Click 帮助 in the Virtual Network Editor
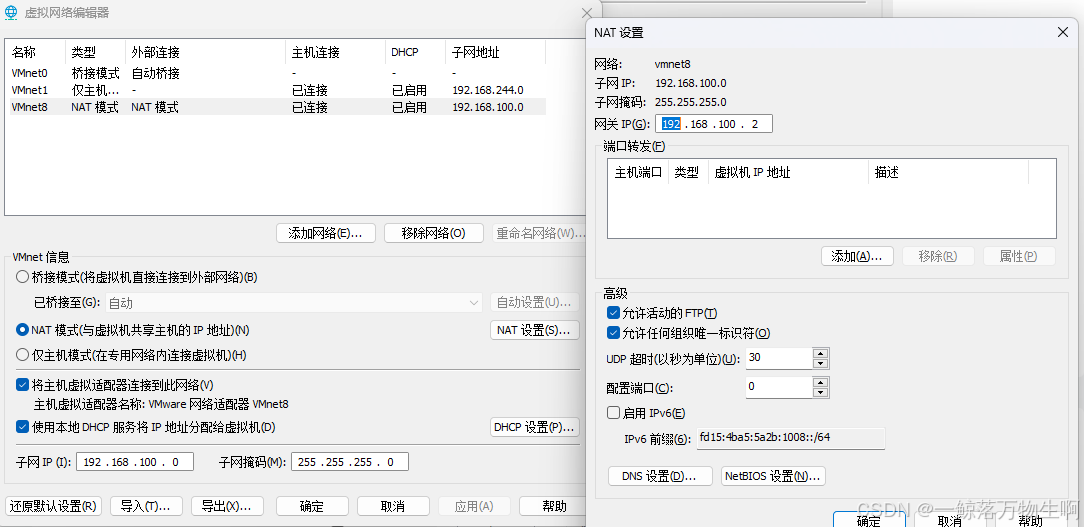This screenshot has height=527, width=1084. pyautogui.click(x=554, y=506)
